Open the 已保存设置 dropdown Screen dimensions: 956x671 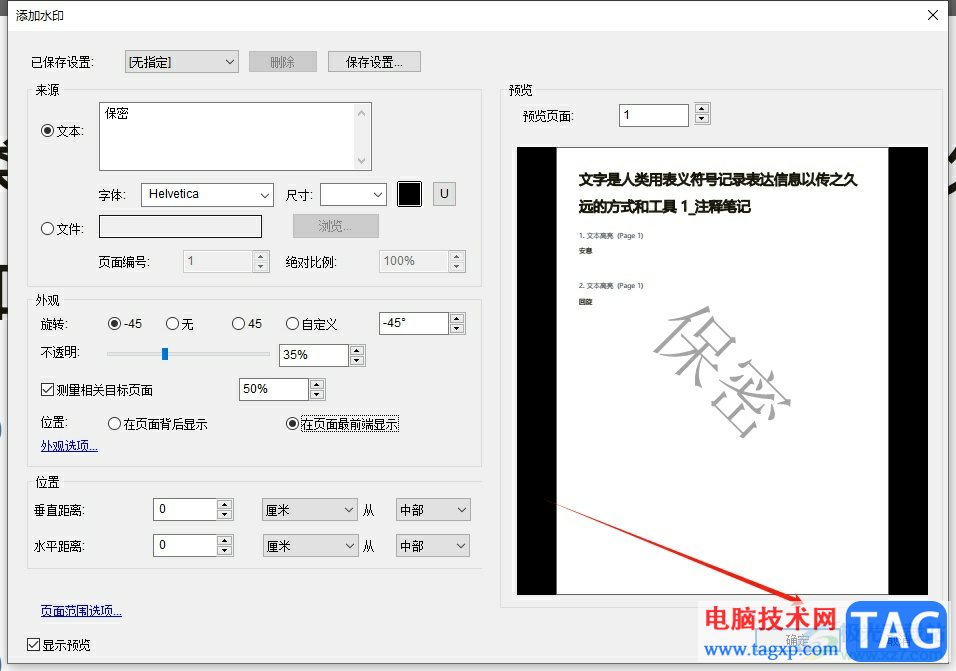[182, 62]
